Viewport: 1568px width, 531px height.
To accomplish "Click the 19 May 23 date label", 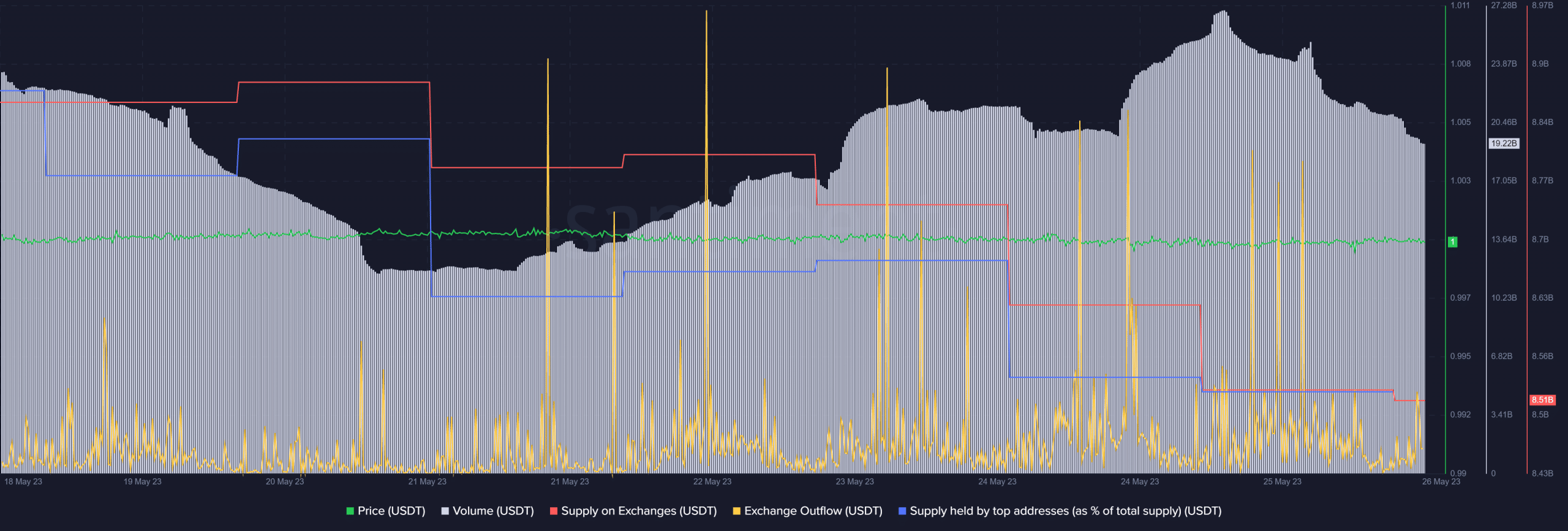I will click(143, 481).
